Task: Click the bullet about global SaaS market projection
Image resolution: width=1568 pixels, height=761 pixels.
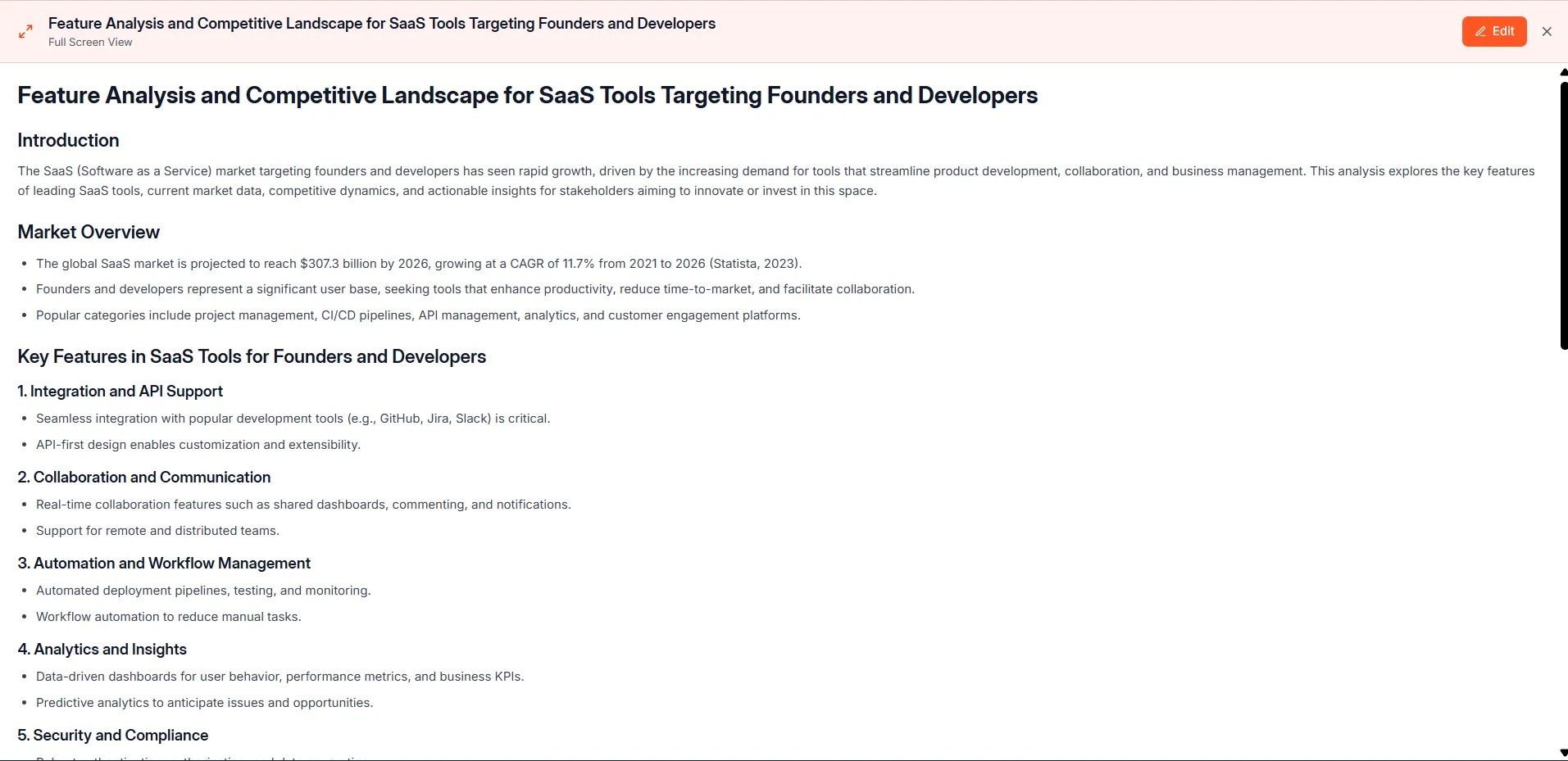Action: (418, 264)
